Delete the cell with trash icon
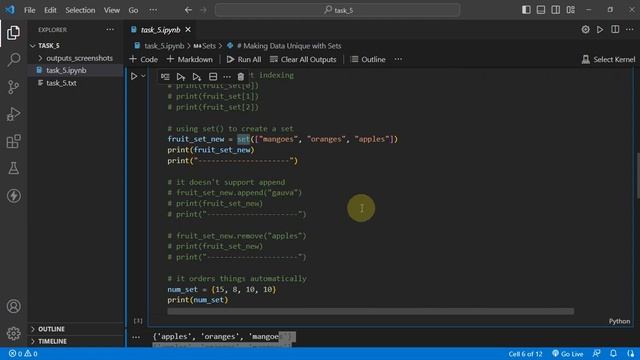This screenshot has width=640, height=360. 241,76
